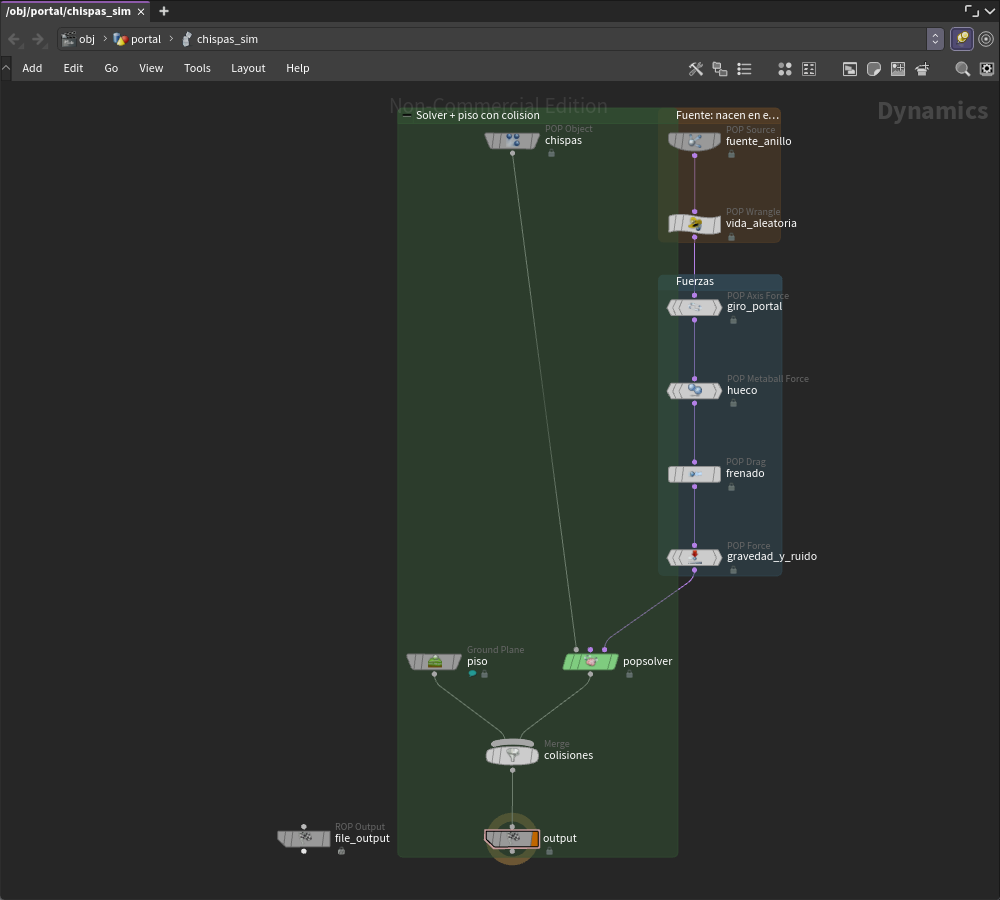
Task: Open the network display options gear
Action: tap(987, 69)
